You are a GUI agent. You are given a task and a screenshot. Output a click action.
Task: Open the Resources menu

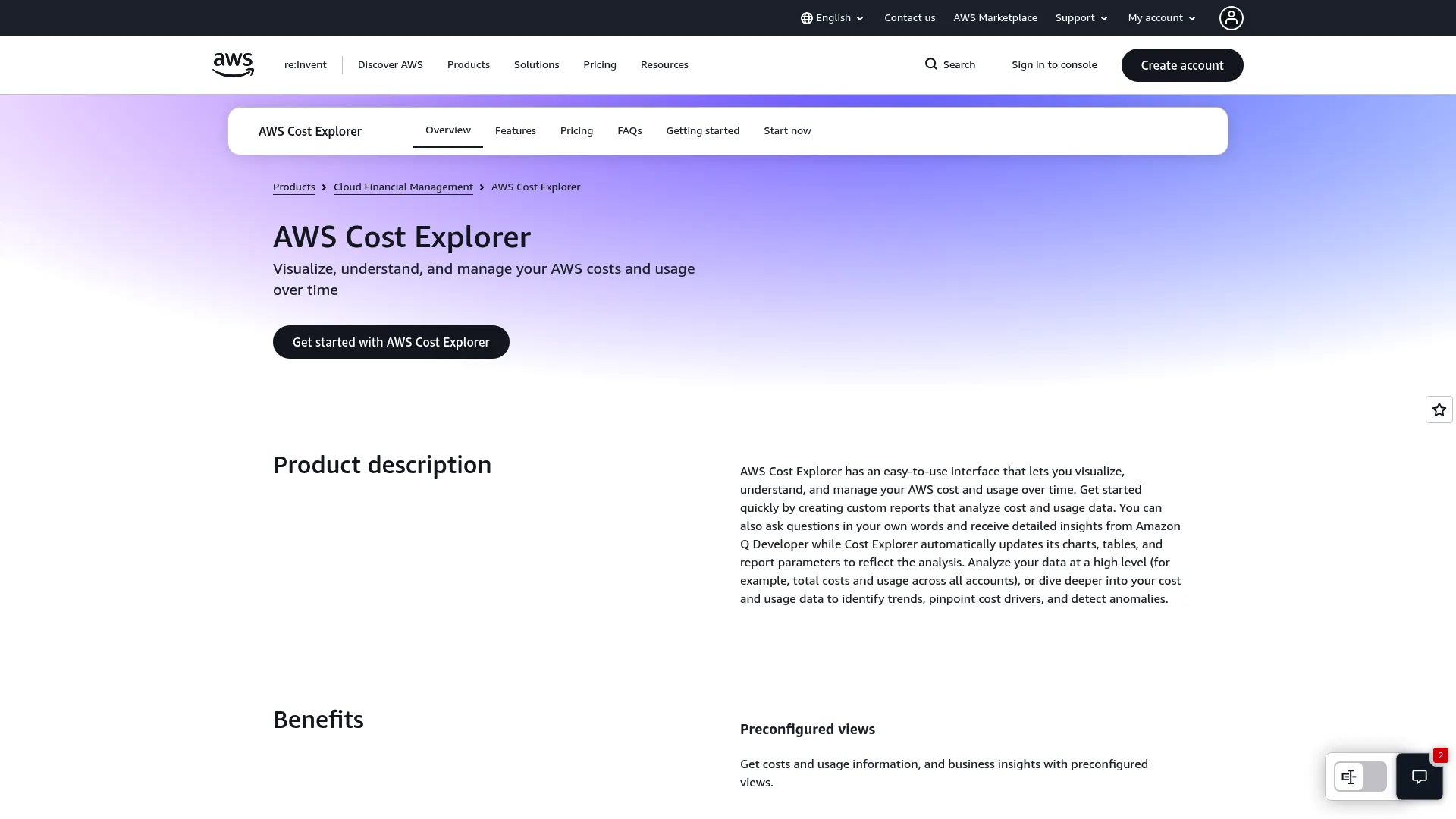click(x=664, y=65)
